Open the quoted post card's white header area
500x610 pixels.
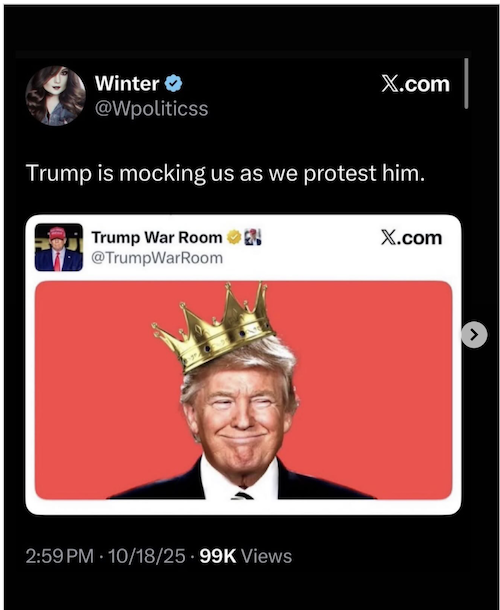click(x=244, y=247)
